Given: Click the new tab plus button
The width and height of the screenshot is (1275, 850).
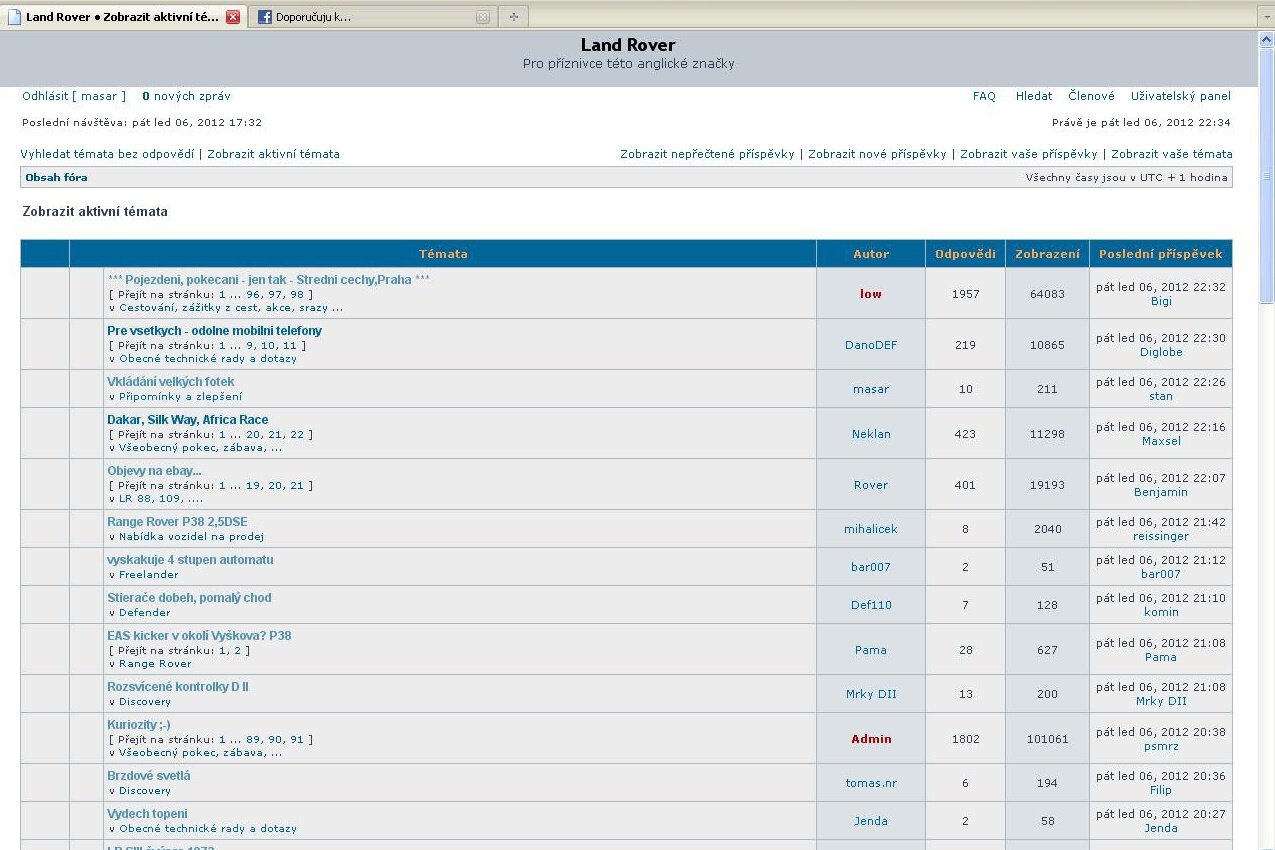Looking at the screenshot, I should (x=513, y=17).
